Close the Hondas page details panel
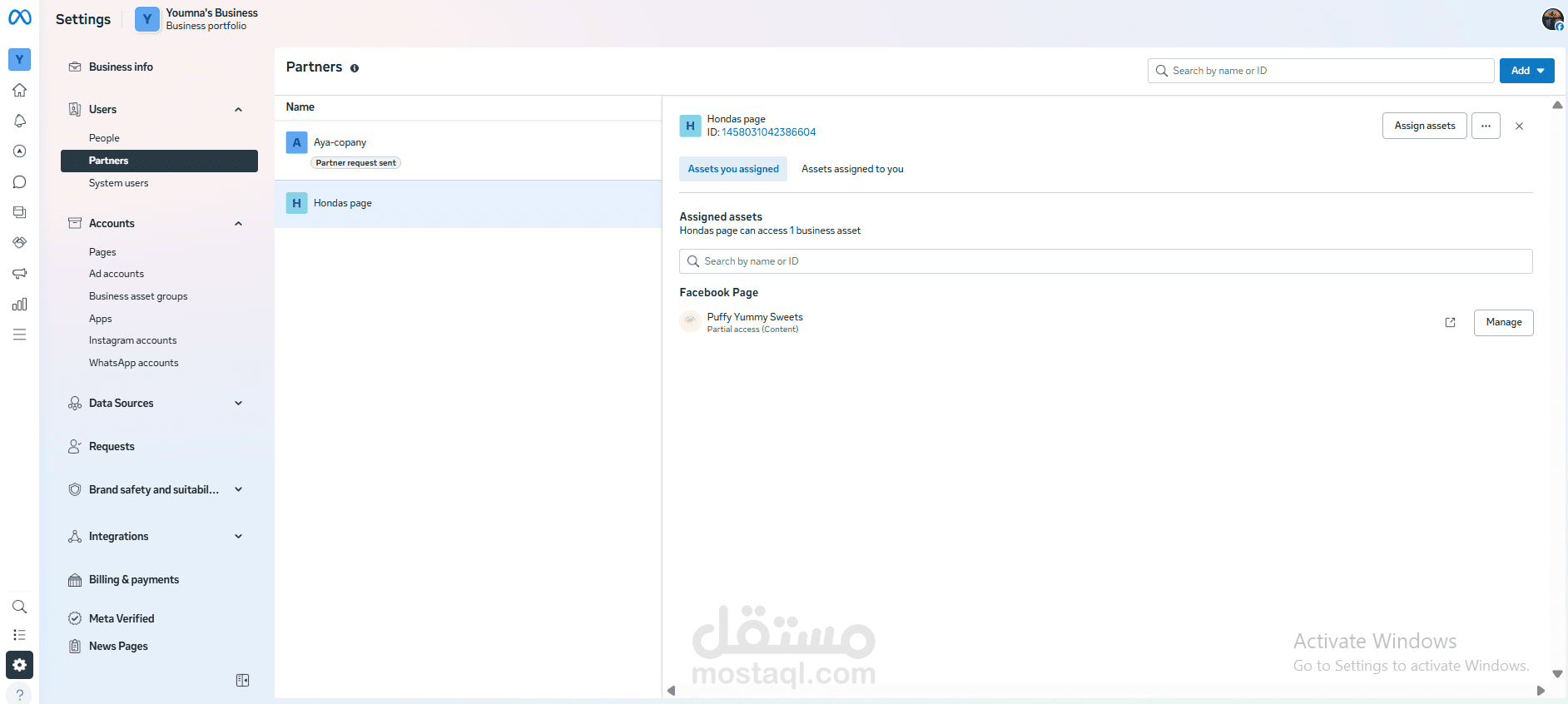 (1519, 126)
